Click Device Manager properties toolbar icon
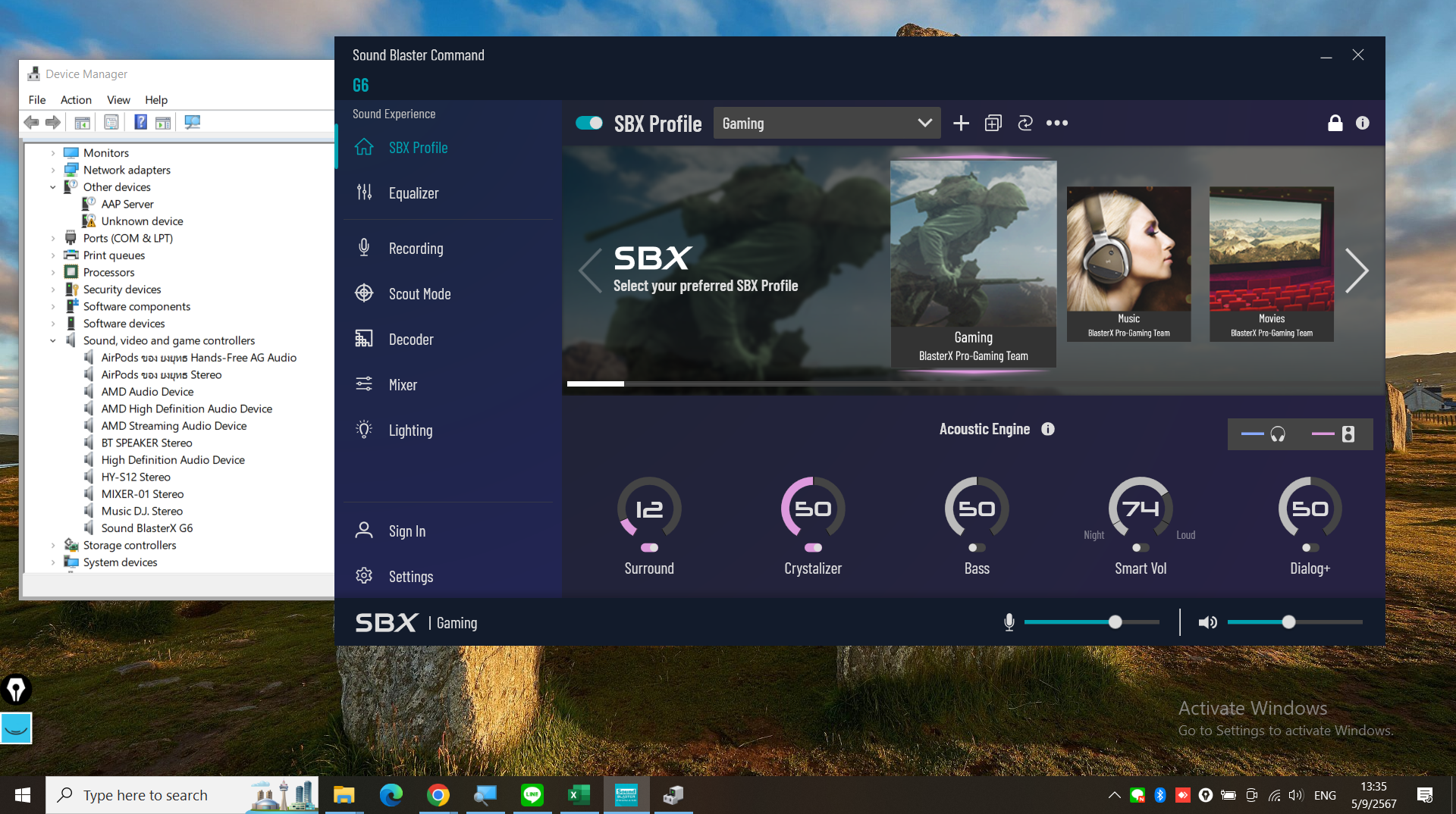Image resolution: width=1456 pixels, height=814 pixels. [x=111, y=122]
